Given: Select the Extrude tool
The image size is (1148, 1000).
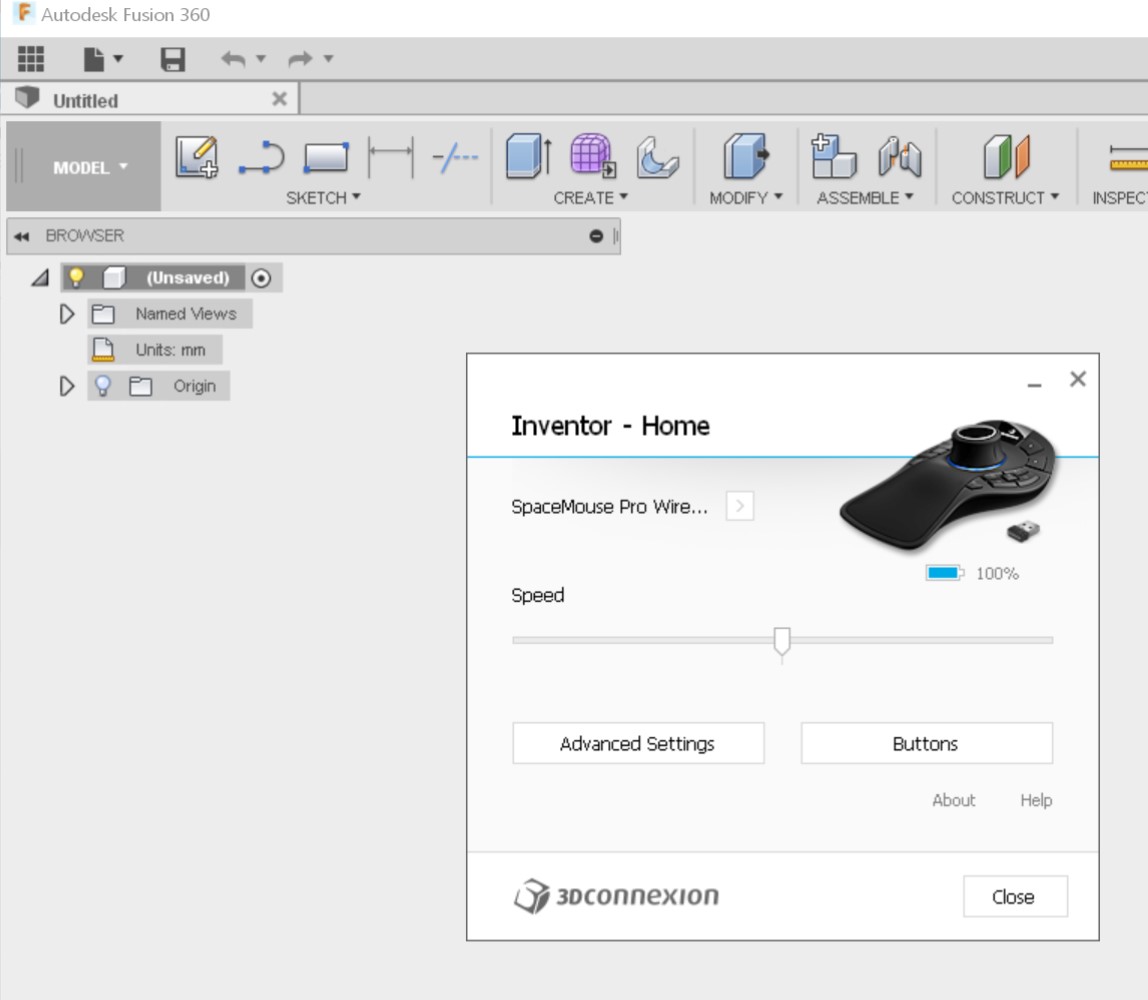Looking at the screenshot, I should 529,156.
